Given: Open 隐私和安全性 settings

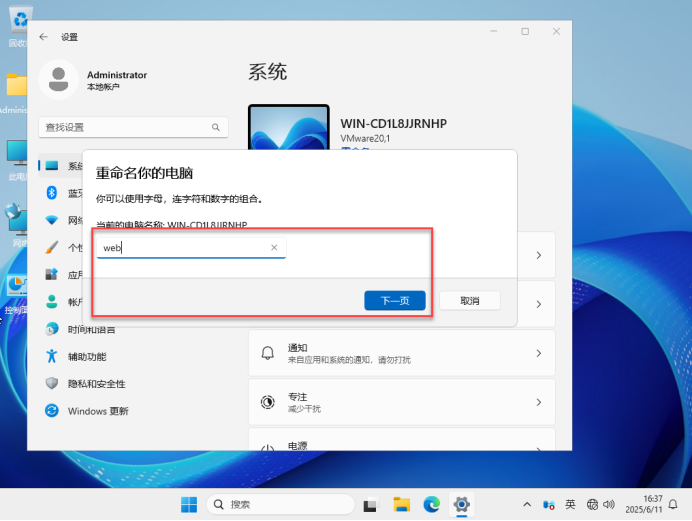Looking at the screenshot, I should click(x=96, y=383).
